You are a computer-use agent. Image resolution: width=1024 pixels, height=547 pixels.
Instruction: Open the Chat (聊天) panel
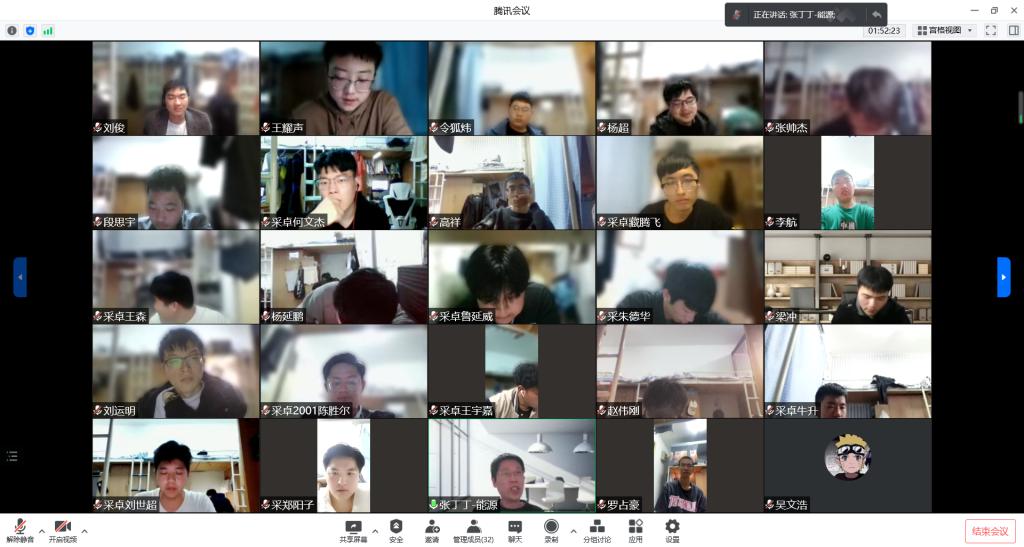(514, 530)
